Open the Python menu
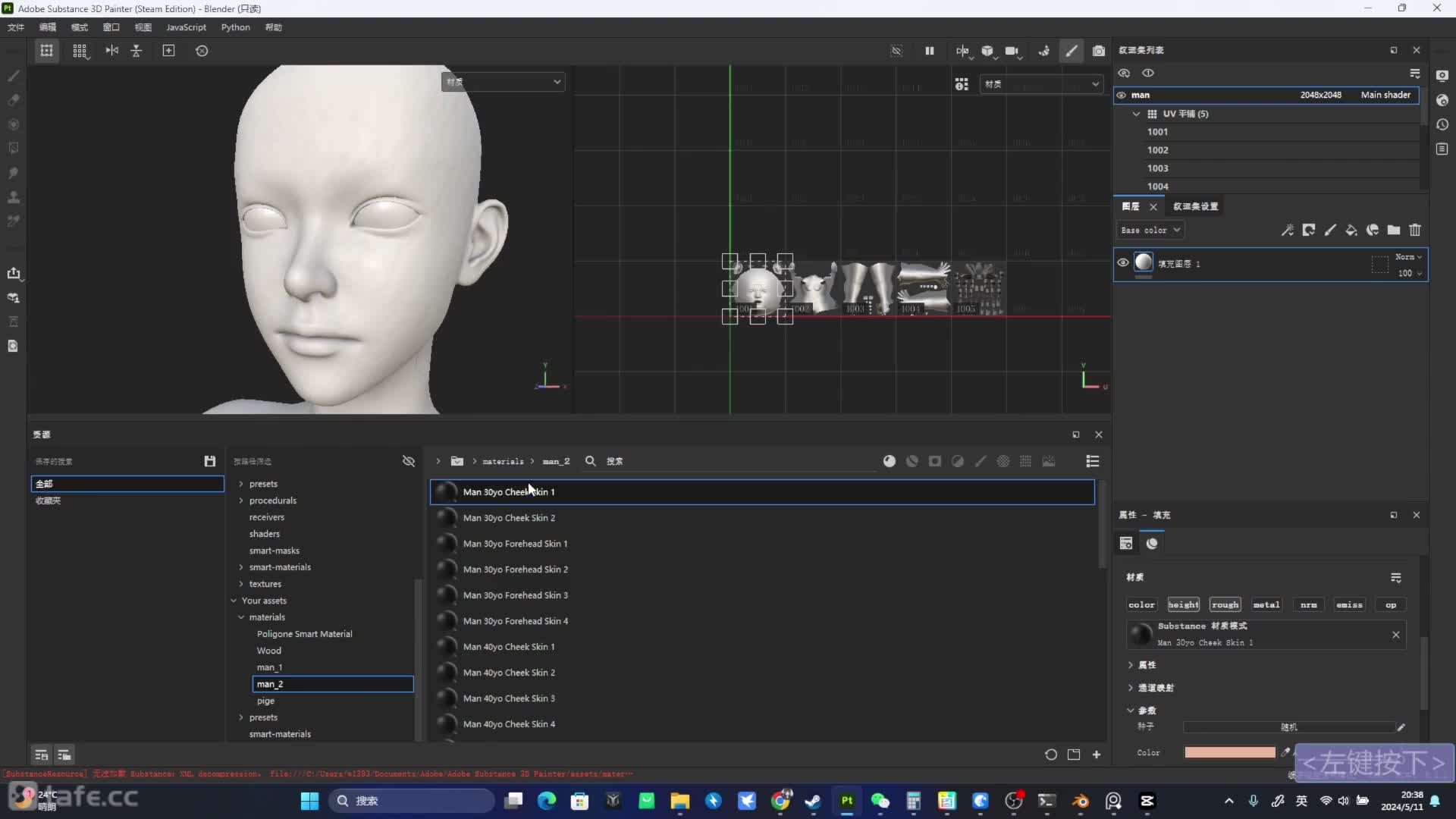 tap(235, 27)
